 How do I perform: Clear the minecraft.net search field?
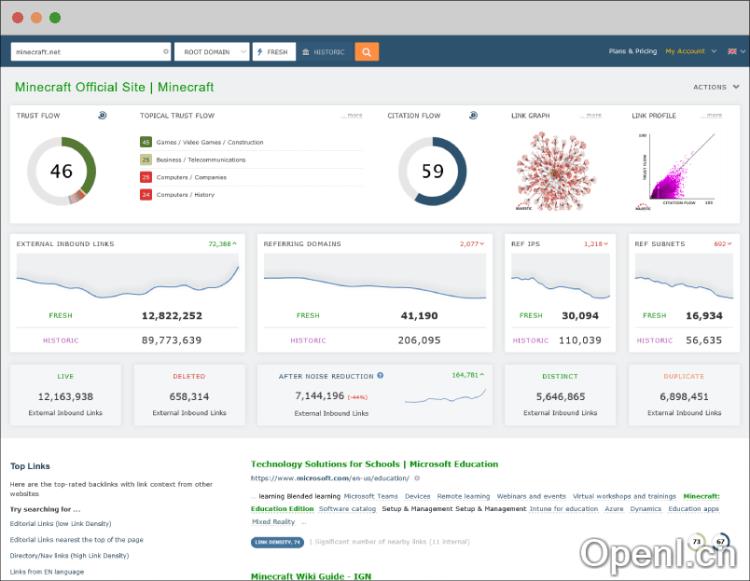[x=166, y=52]
